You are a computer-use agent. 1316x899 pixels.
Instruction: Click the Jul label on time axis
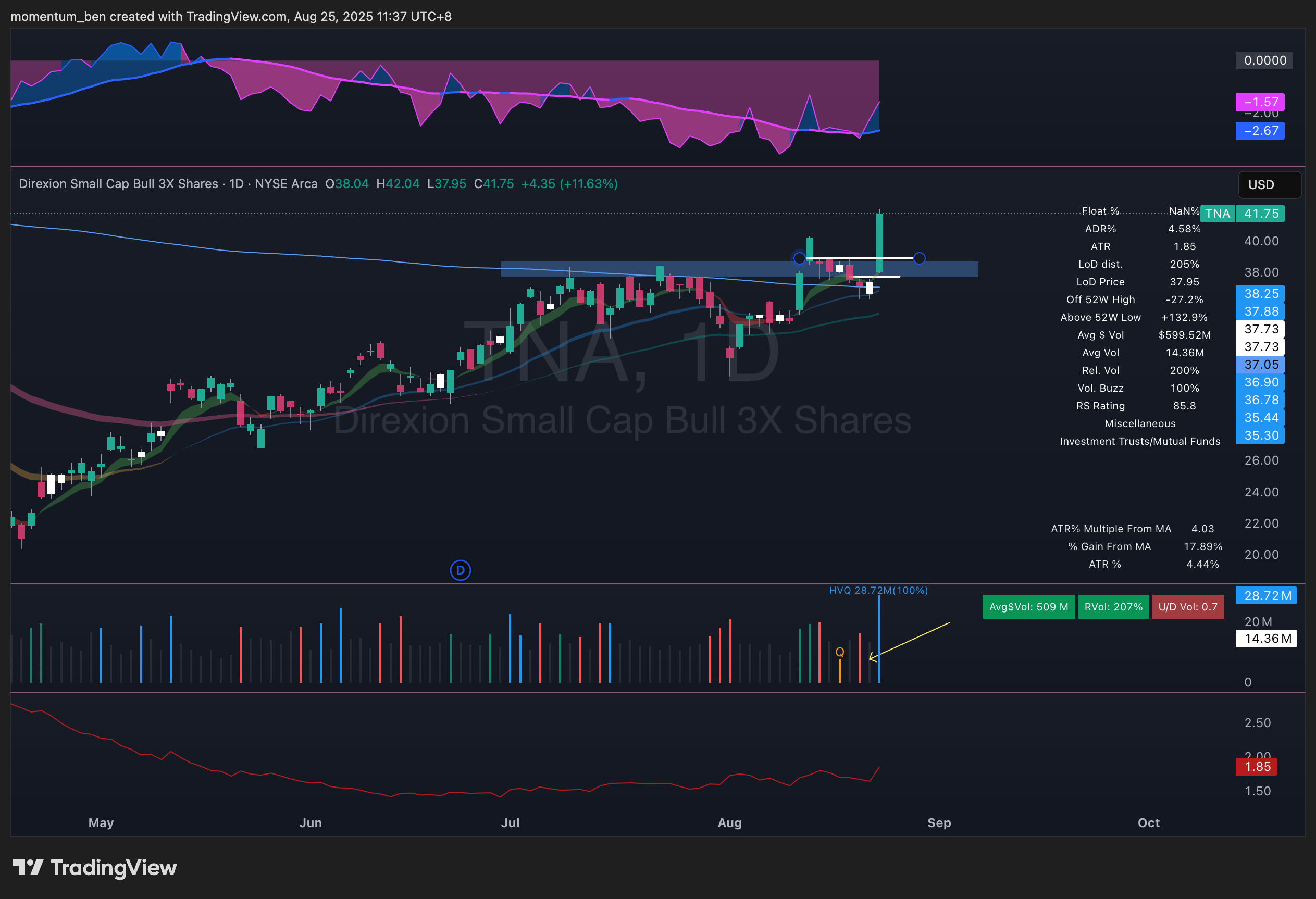[x=510, y=822]
